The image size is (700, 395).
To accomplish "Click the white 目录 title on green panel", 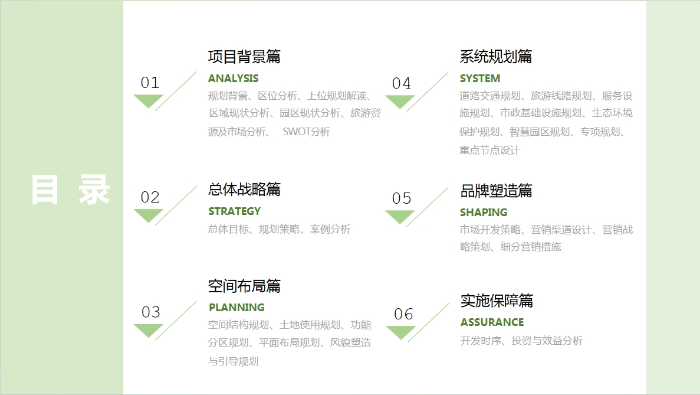I will 71,190.
